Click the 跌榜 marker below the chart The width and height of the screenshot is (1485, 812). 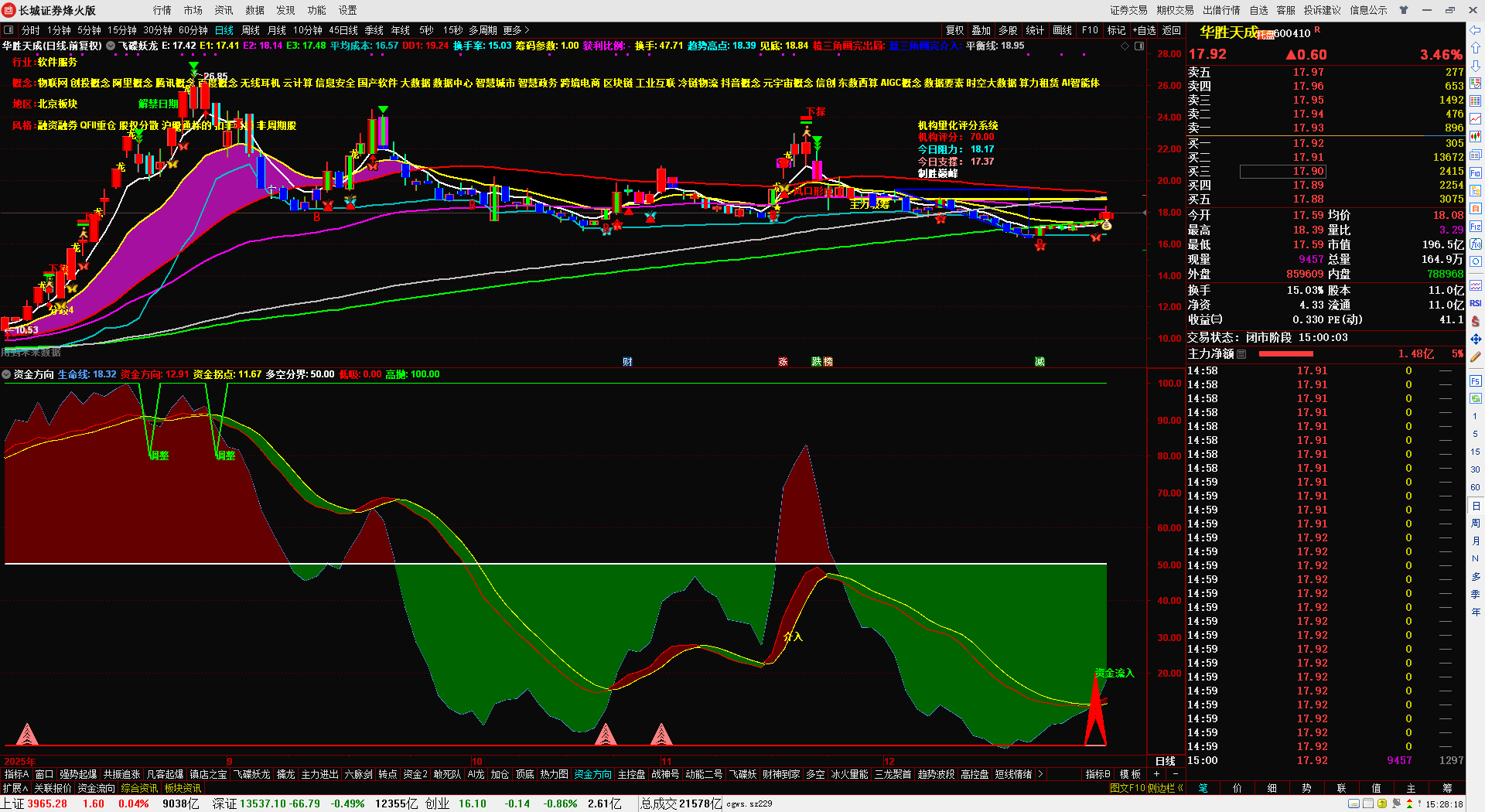822,362
